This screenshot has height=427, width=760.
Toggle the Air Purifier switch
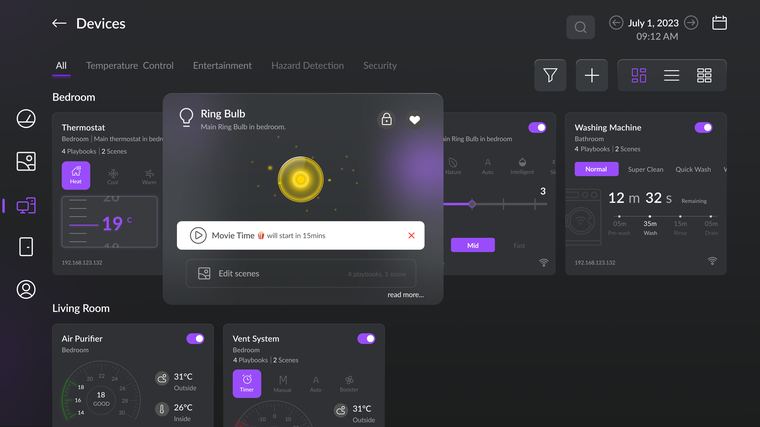coord(195,339)
